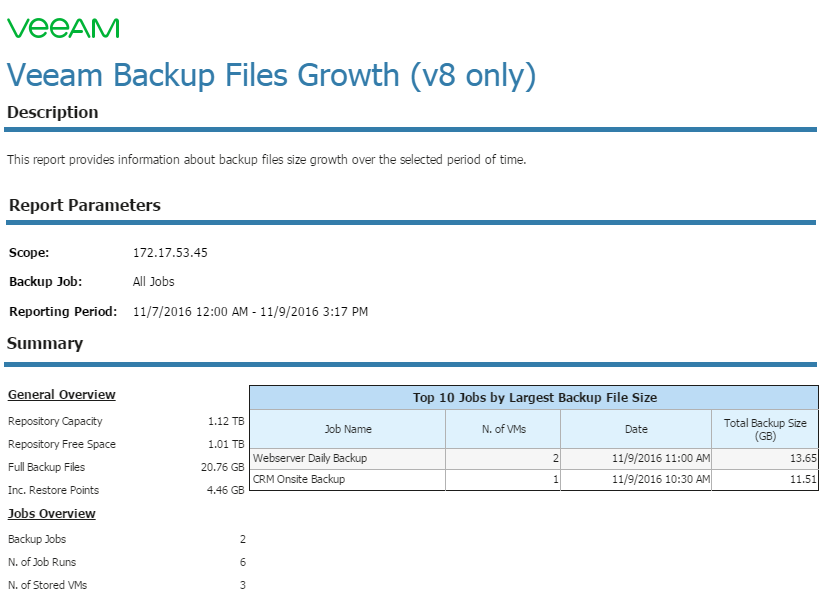This screenshot has height=603, width=826.
Task: Click the backup size value 13.65
Action: click(x=803, y=458)
